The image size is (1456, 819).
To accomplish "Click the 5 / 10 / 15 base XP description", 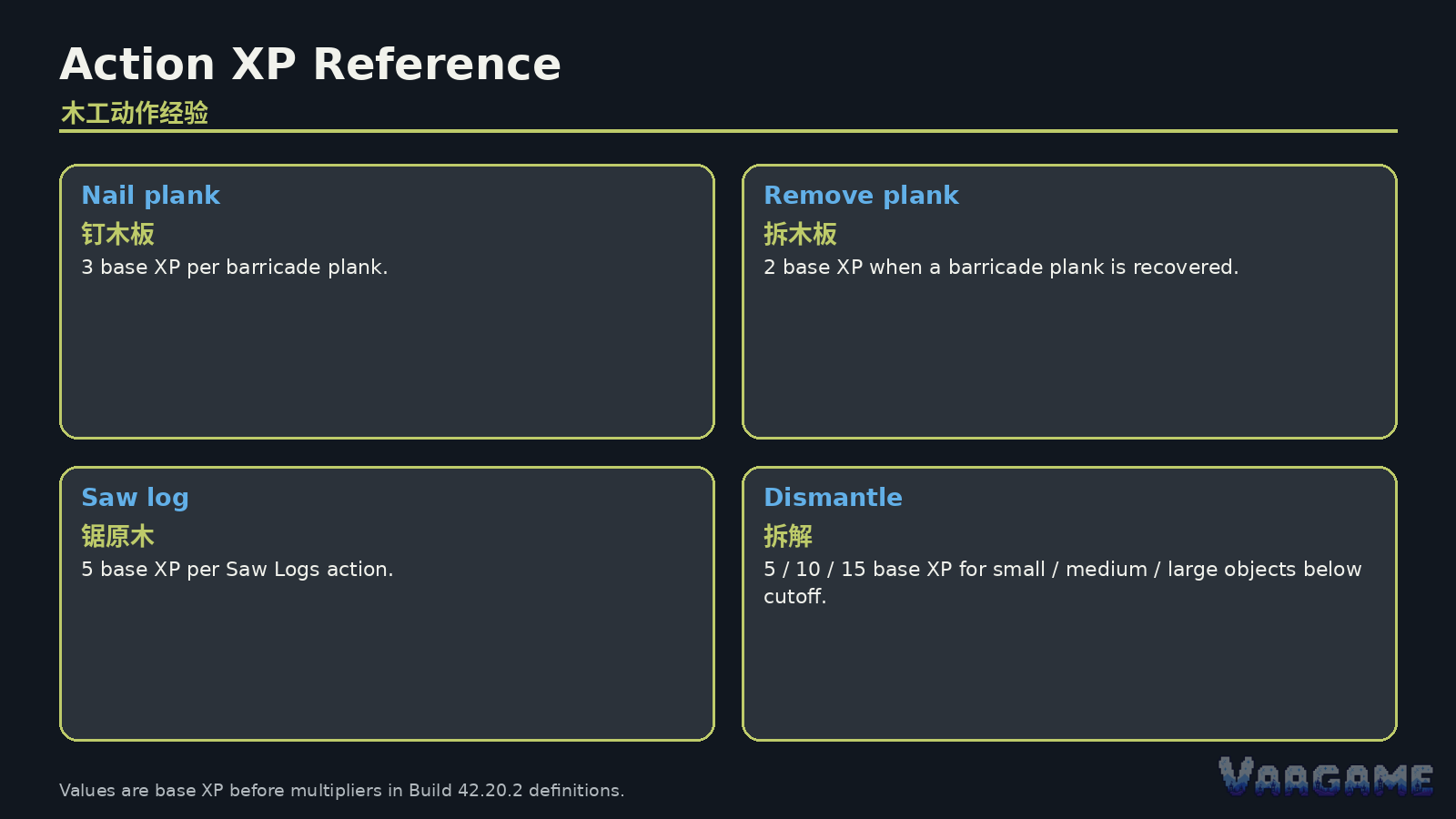I will pyautogui.click(x=1063, y=582).
